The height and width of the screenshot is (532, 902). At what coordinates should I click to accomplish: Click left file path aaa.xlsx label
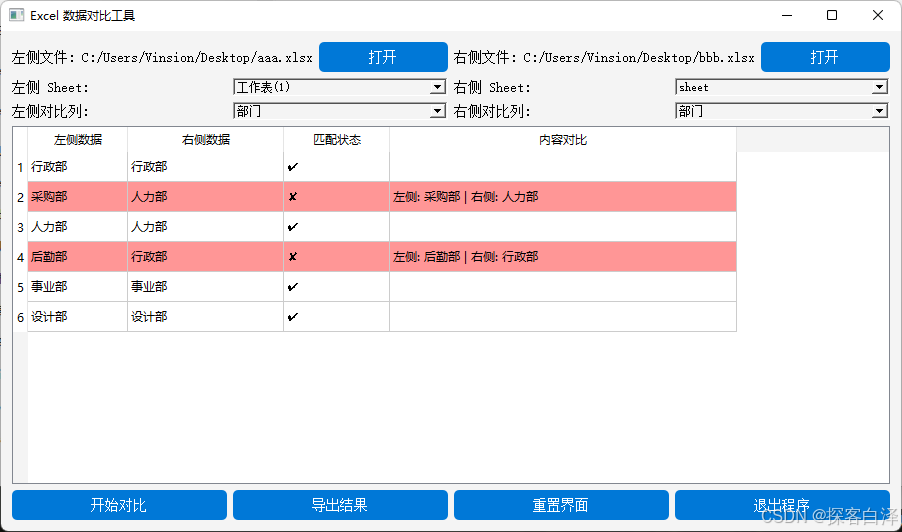click(197, 58)
